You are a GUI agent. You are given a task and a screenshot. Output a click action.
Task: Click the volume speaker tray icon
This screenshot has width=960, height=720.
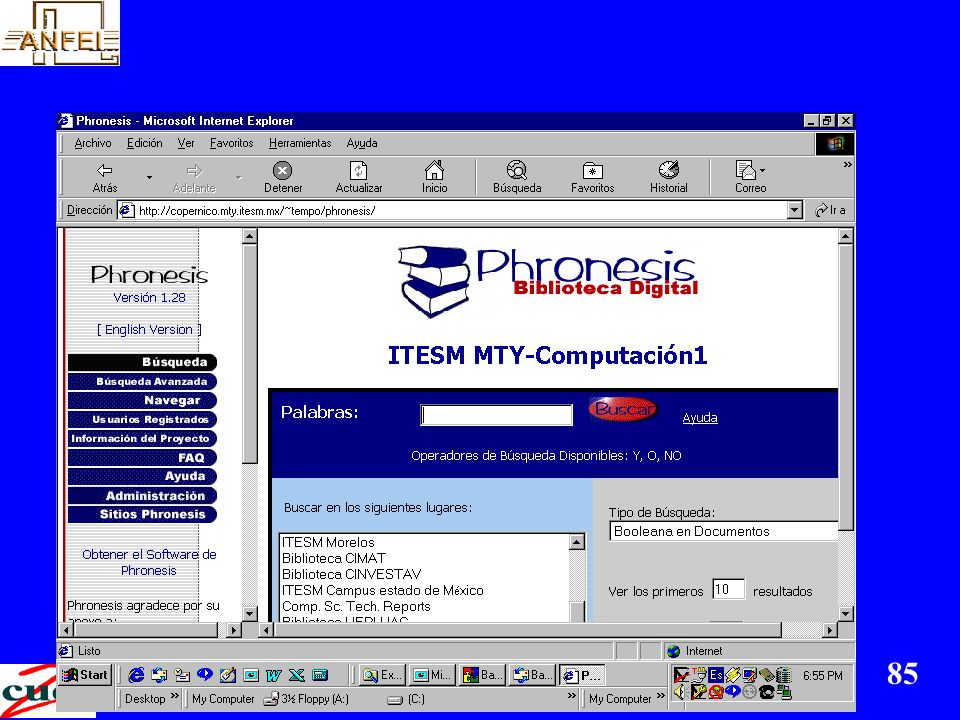coord(679,692)
